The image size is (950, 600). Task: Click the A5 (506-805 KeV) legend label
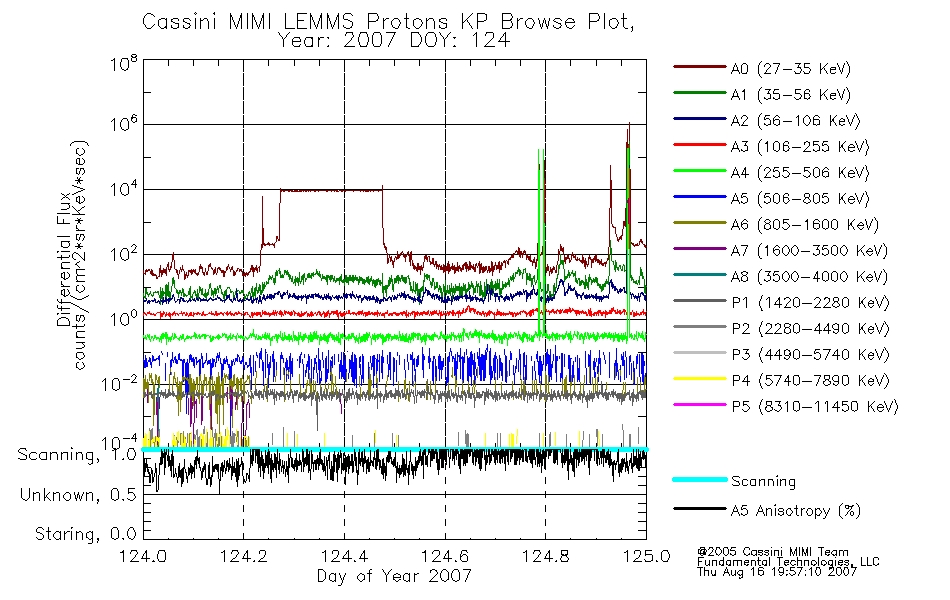coord(800,199)
